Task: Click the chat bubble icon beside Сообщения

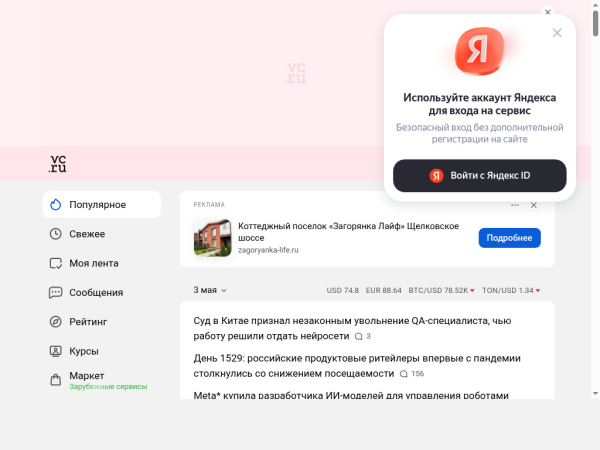Action: (55, 293)
